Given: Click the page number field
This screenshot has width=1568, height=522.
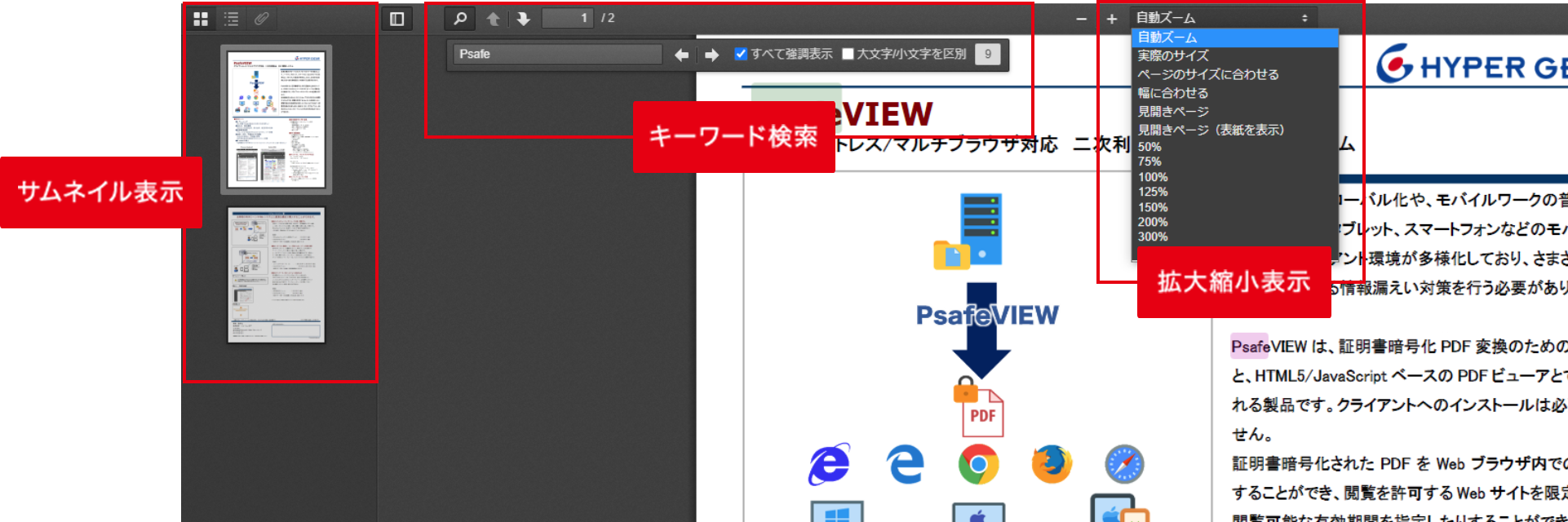Looking at the screenshot, I should 568,18.
